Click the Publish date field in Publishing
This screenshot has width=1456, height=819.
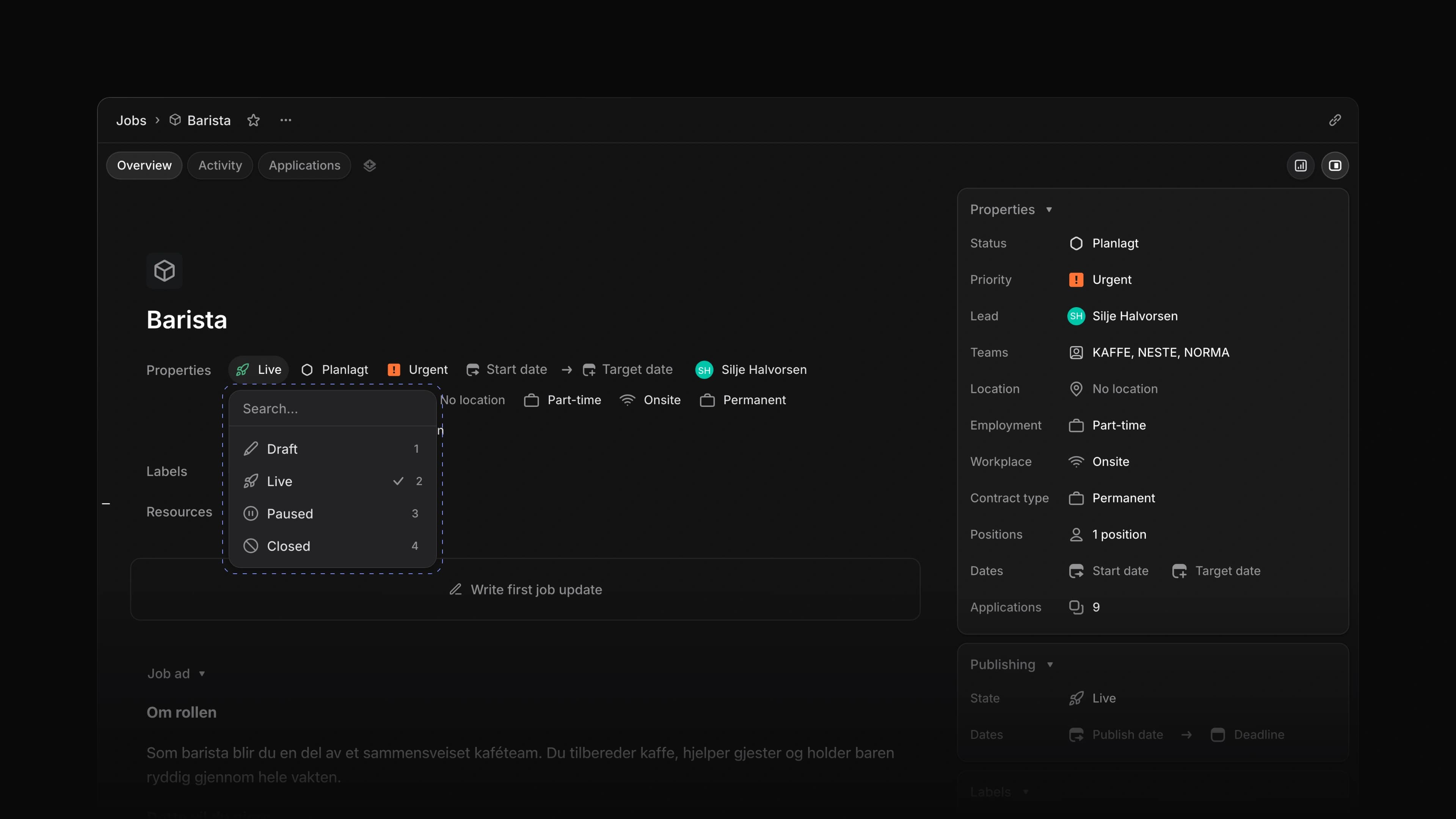tap(1116, 735)
